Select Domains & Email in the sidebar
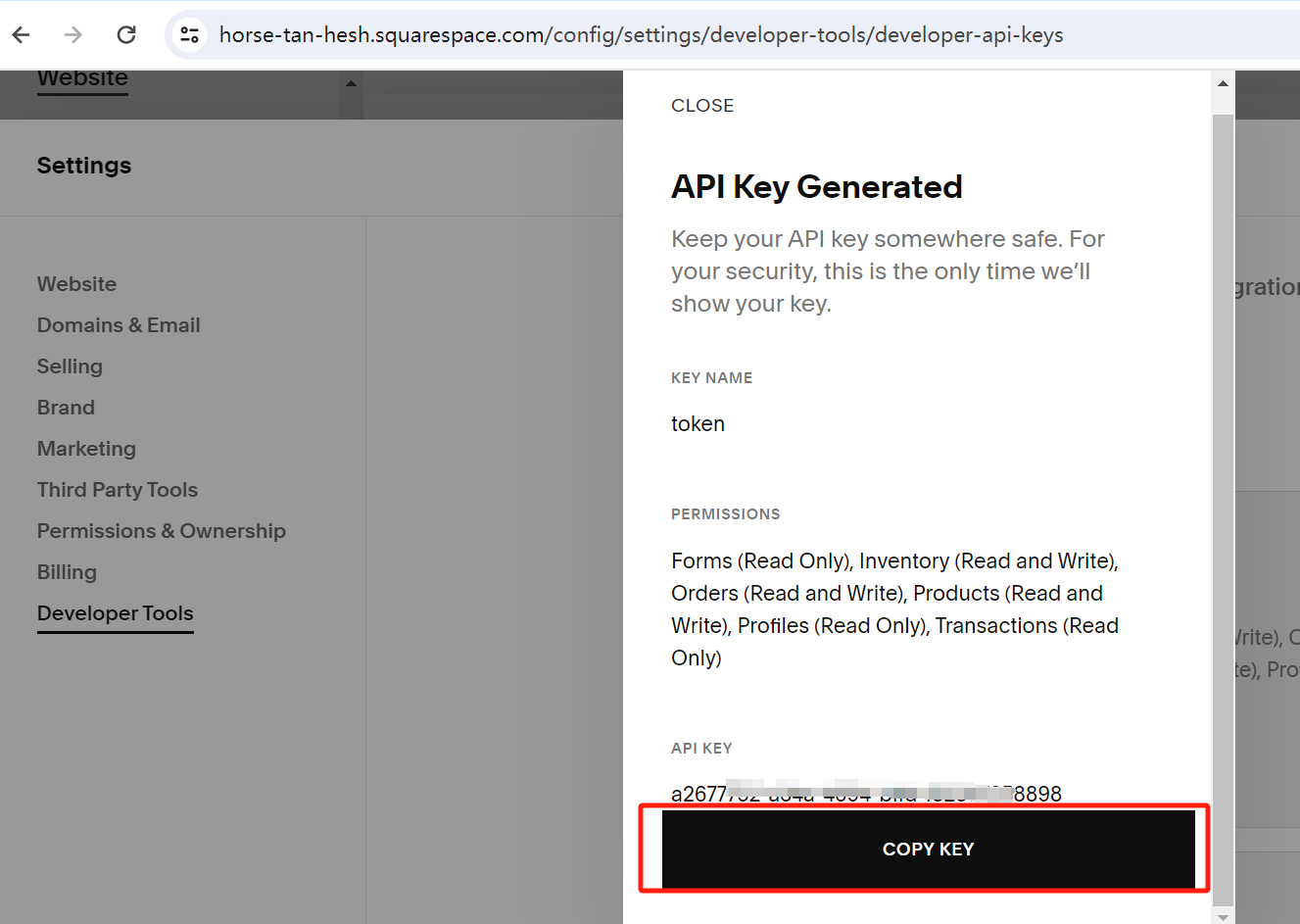This screenshot has width=1300, height=924. coord(118,324)
